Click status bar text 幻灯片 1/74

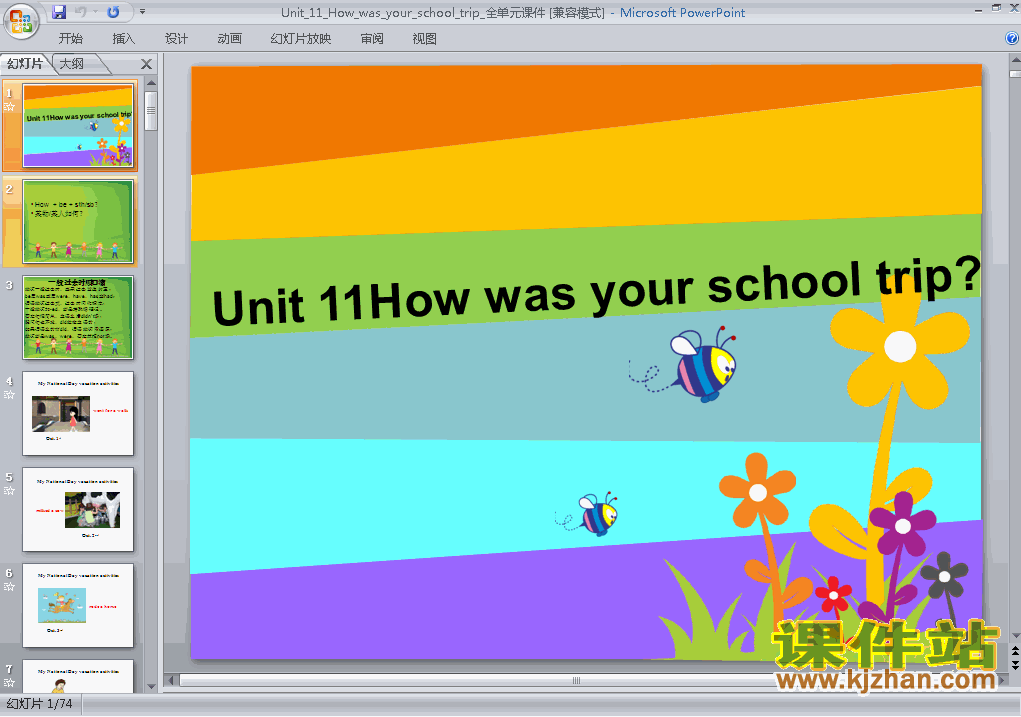tap(39, 704)
